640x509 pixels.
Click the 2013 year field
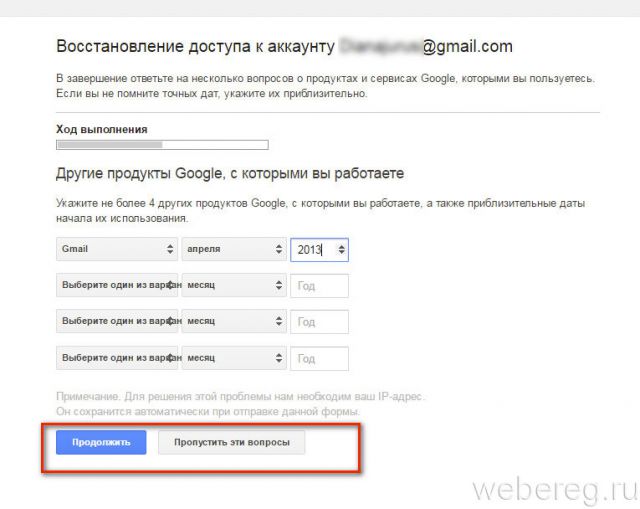coord(319,250)
